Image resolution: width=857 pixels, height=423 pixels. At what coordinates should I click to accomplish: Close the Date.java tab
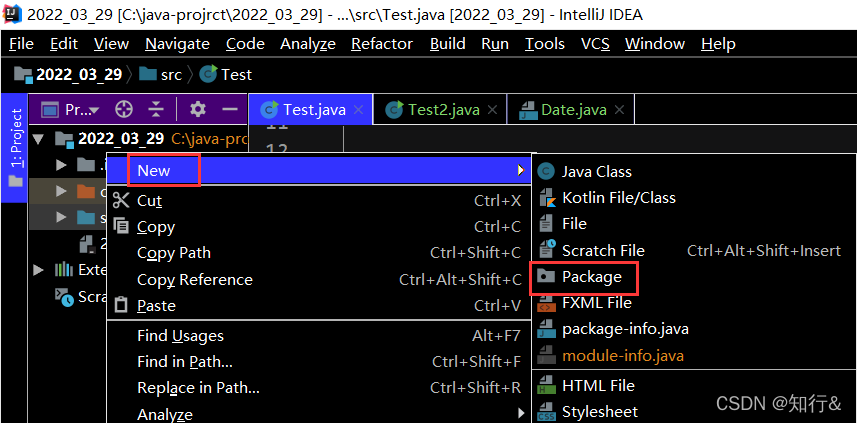coord(619,110)
